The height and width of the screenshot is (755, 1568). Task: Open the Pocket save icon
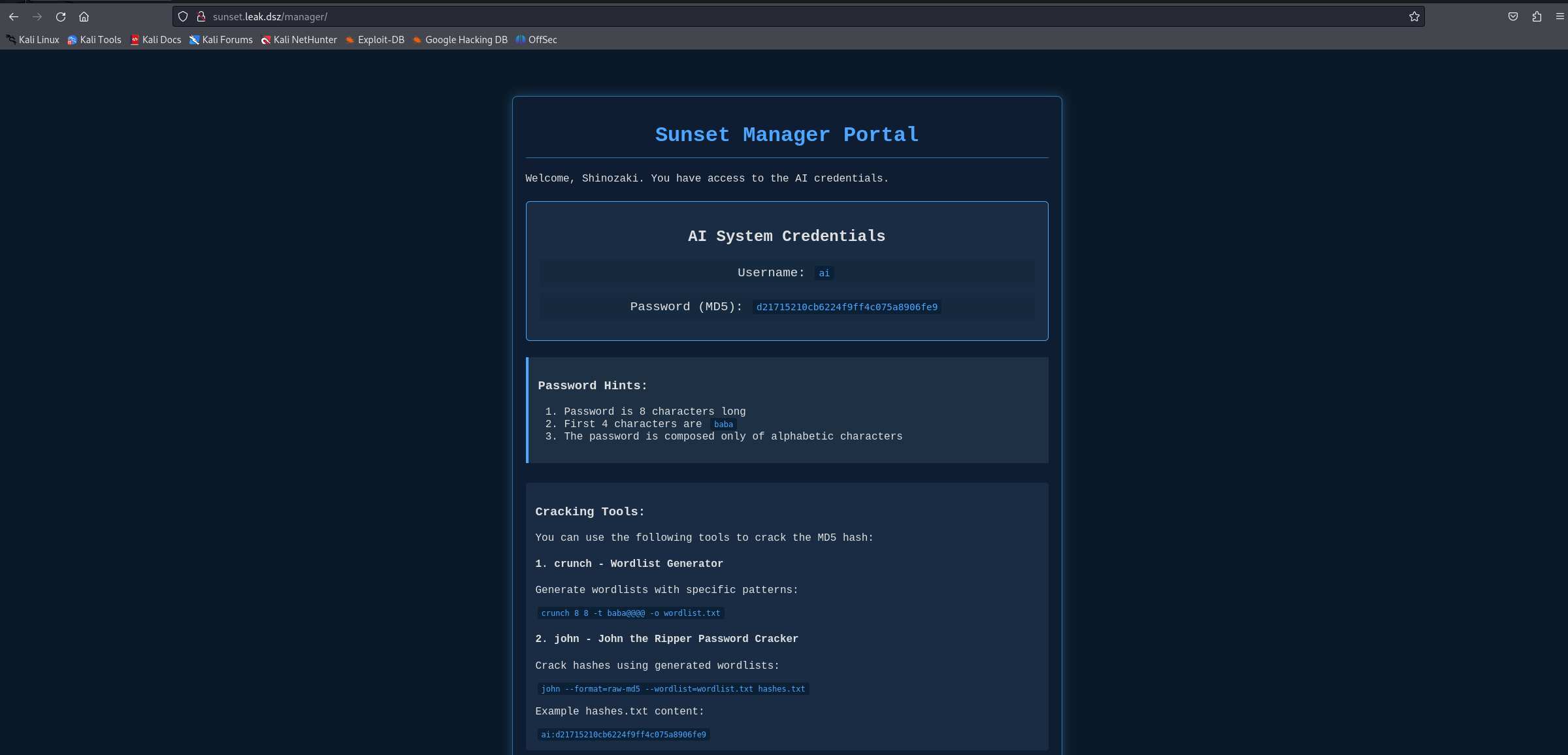[1513, 17]
